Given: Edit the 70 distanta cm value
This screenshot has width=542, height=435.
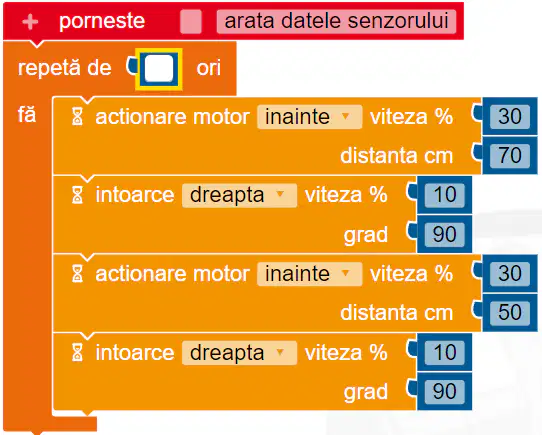Looking at the screenshot, I should 510,155.
